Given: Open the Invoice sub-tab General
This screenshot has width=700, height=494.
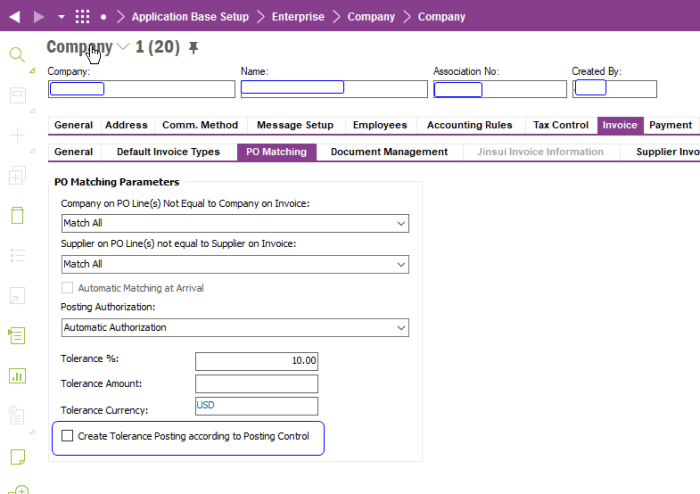Looking at the screenshot, I should (x=74, y=152).
